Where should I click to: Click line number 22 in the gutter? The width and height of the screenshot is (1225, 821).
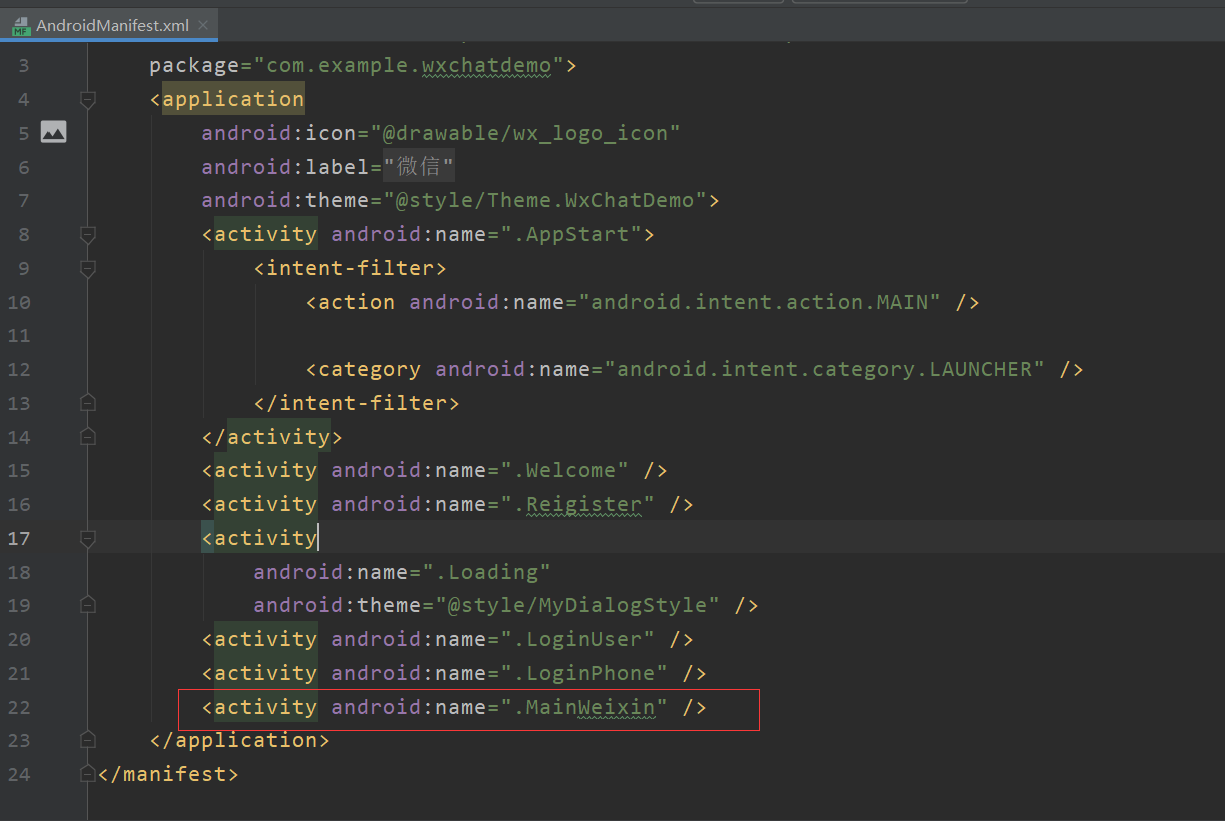click(19, 707)
